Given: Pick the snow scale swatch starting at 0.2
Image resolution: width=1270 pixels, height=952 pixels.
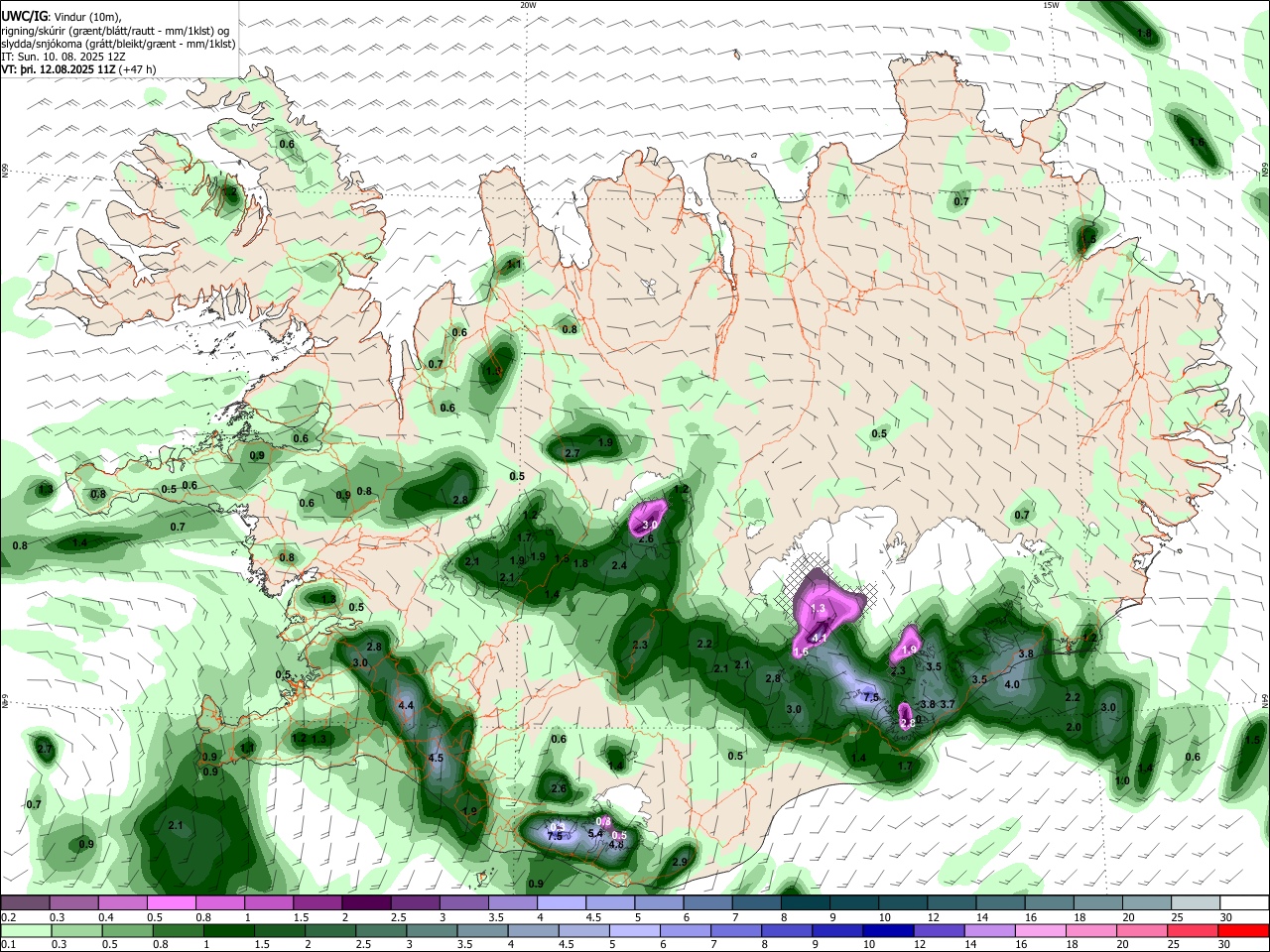Looking at the screenshot, I should click(25, 902).
